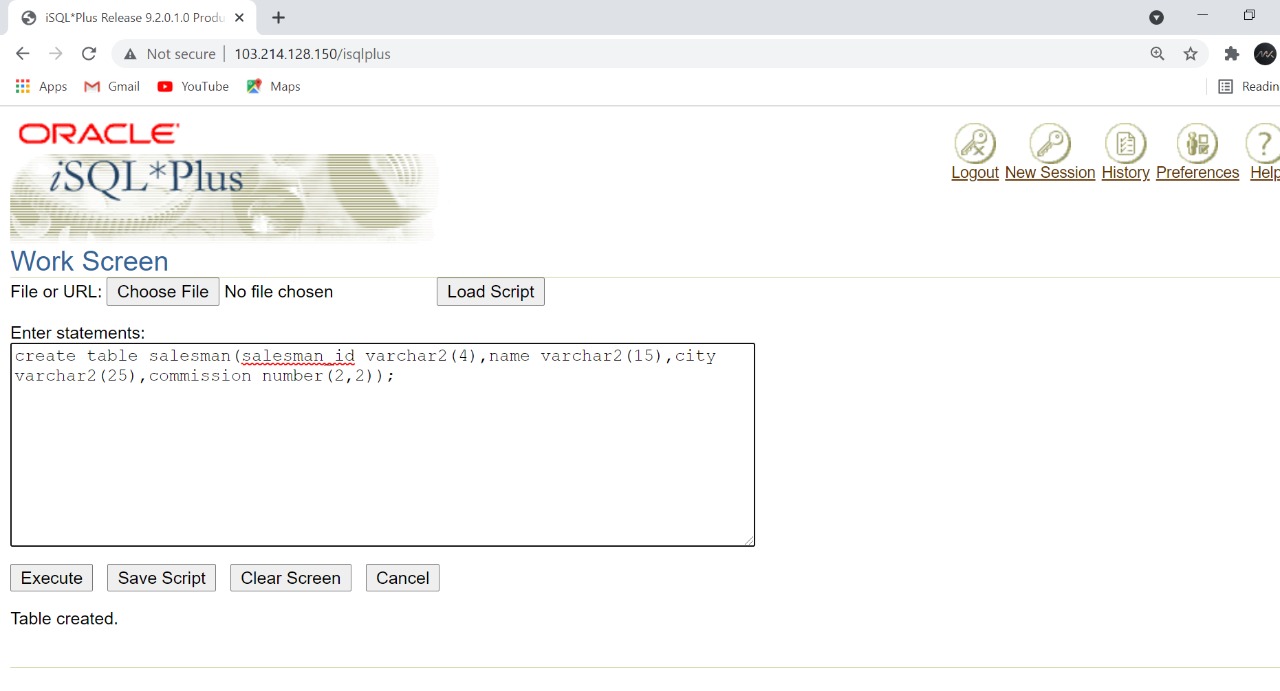
Task: Restore down the Chrome window
Action: pyautogui.click(x=1249, y=15)
